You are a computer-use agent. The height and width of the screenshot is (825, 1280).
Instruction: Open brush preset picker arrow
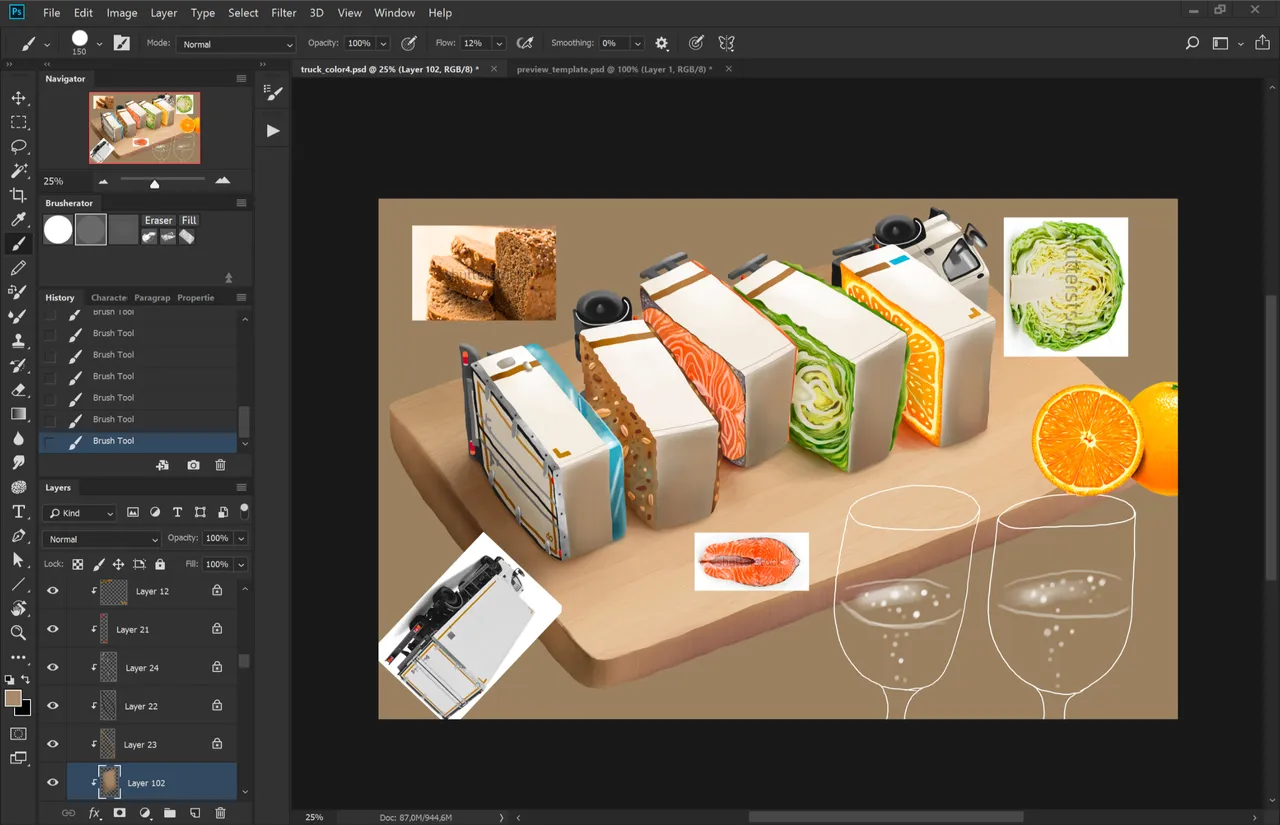point(99,44)
